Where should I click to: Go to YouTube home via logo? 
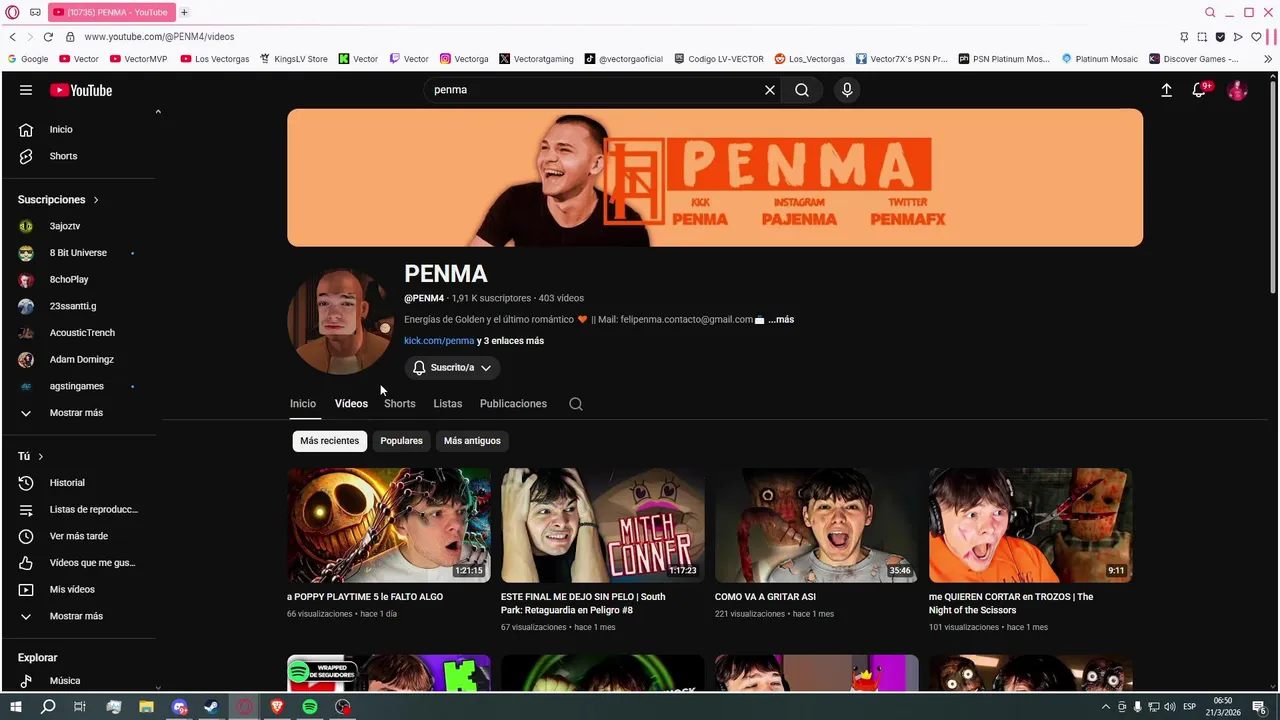click(81, 90)
